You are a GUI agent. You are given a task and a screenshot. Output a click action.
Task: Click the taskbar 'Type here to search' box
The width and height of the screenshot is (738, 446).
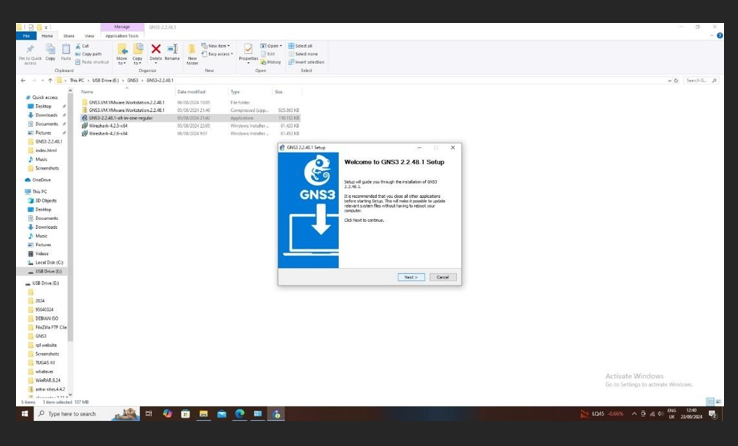coord(87,414)
